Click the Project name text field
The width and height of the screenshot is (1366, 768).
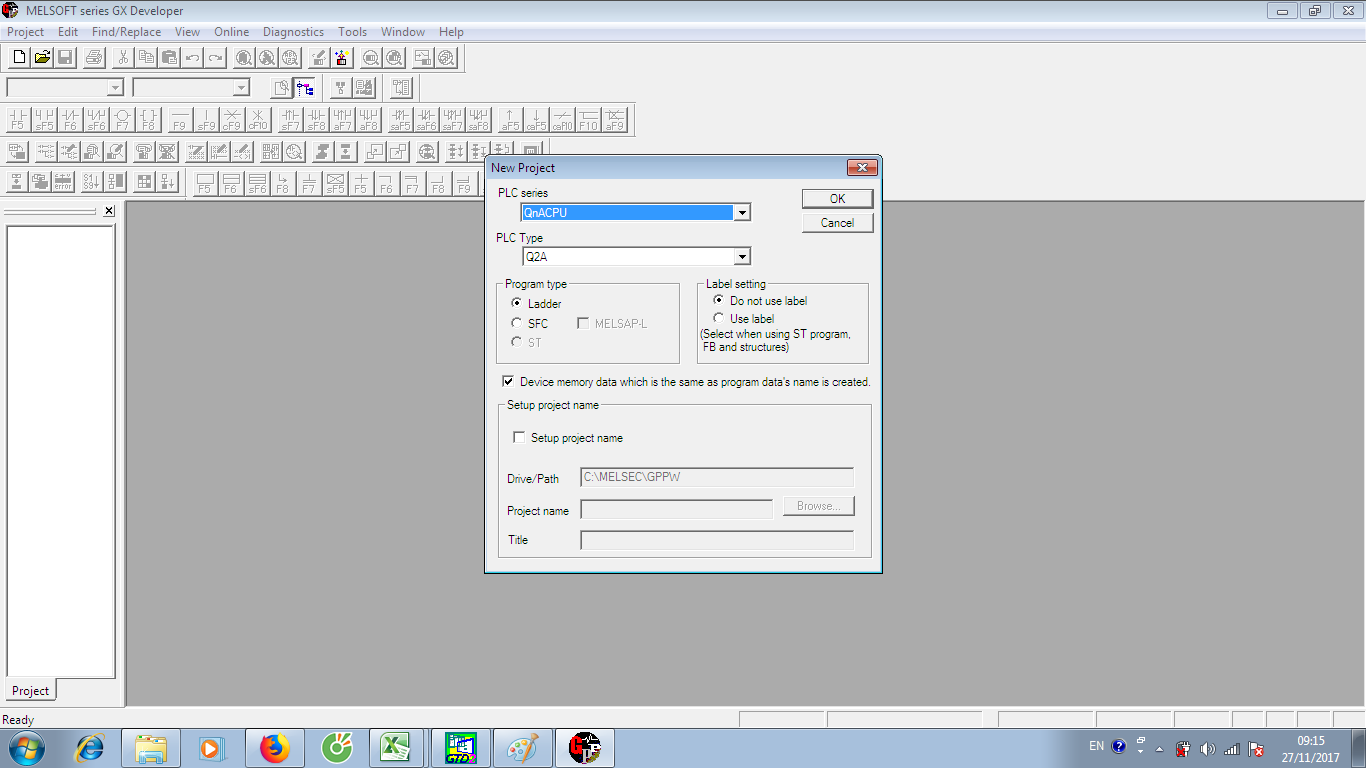coord(676,509)
